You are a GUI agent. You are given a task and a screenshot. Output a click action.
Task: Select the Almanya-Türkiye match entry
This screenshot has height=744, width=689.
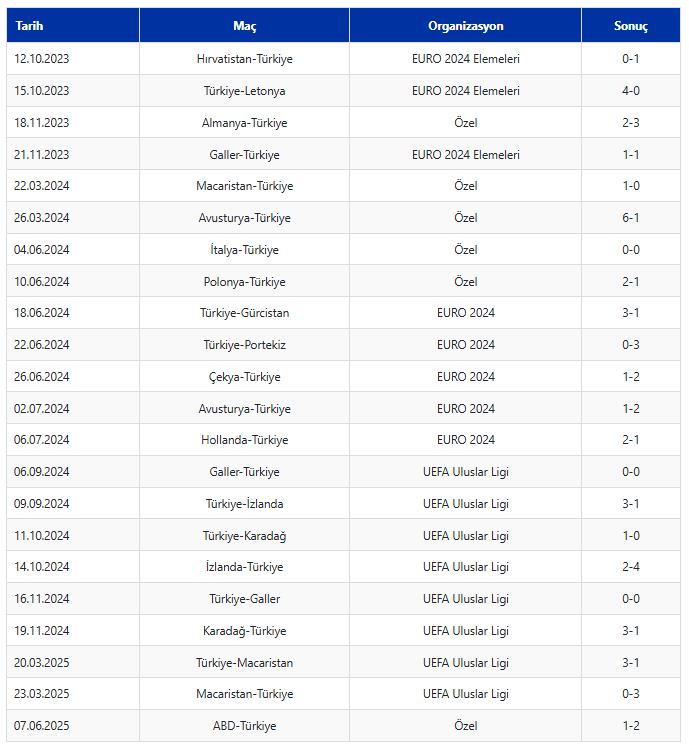(x=244, y=123)
